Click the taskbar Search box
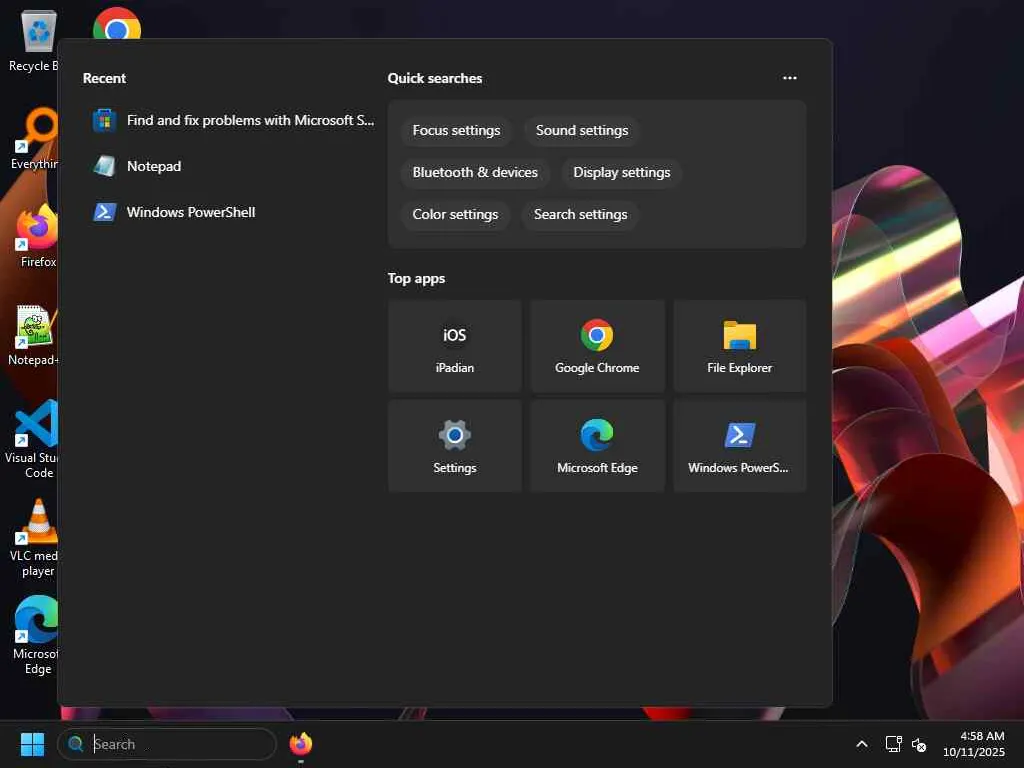Image resolution: width=1024 pixels, height=768 pixels. tap(167, 744)
